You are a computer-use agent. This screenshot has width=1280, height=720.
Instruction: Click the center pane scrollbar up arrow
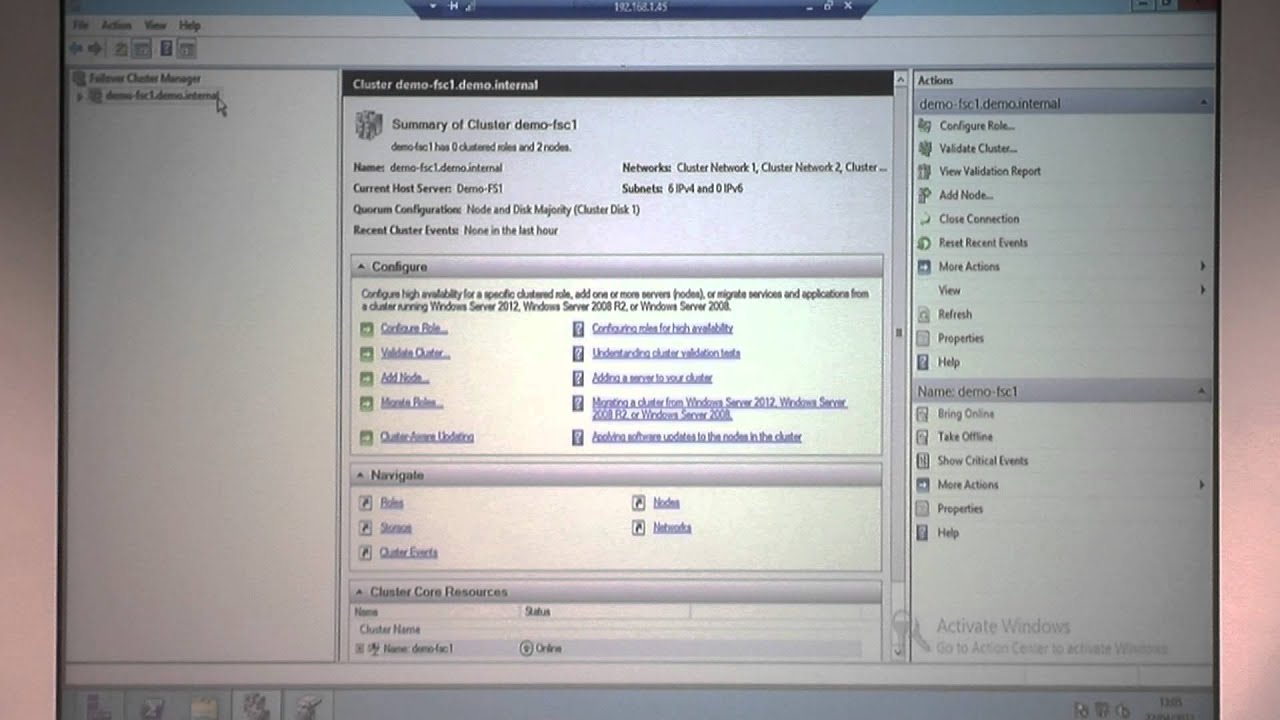point(900,81)
